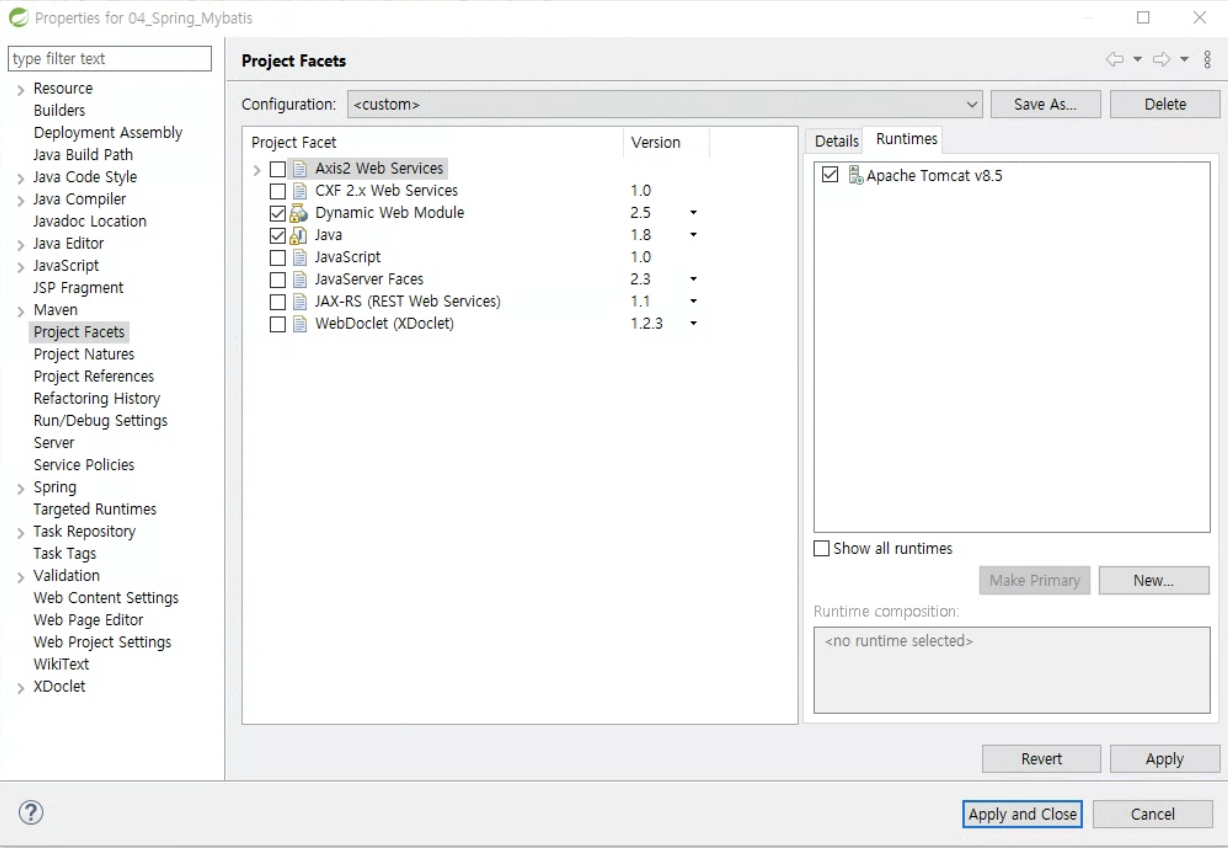Click the Apache Tomcat server icon

point(856,175)
